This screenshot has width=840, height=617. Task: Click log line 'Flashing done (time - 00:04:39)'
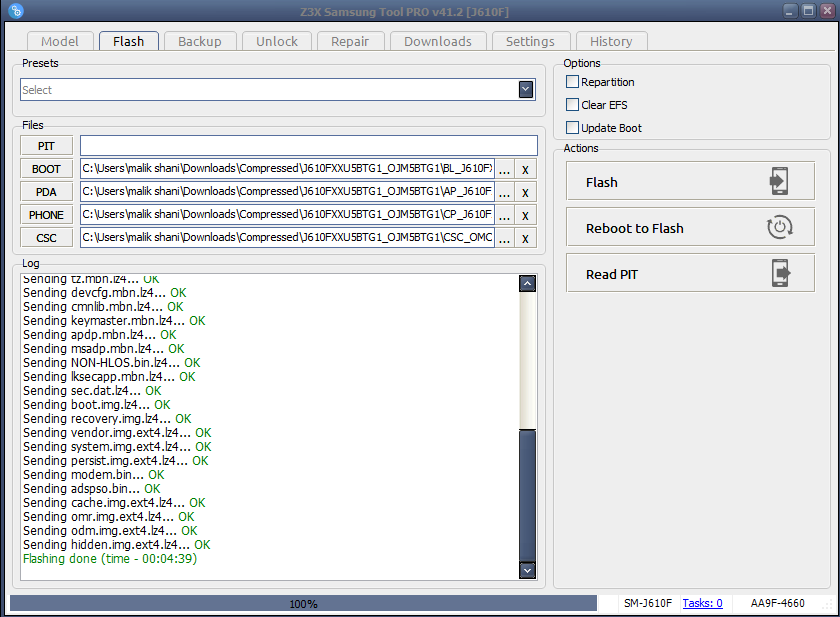[x=110, y=559]
